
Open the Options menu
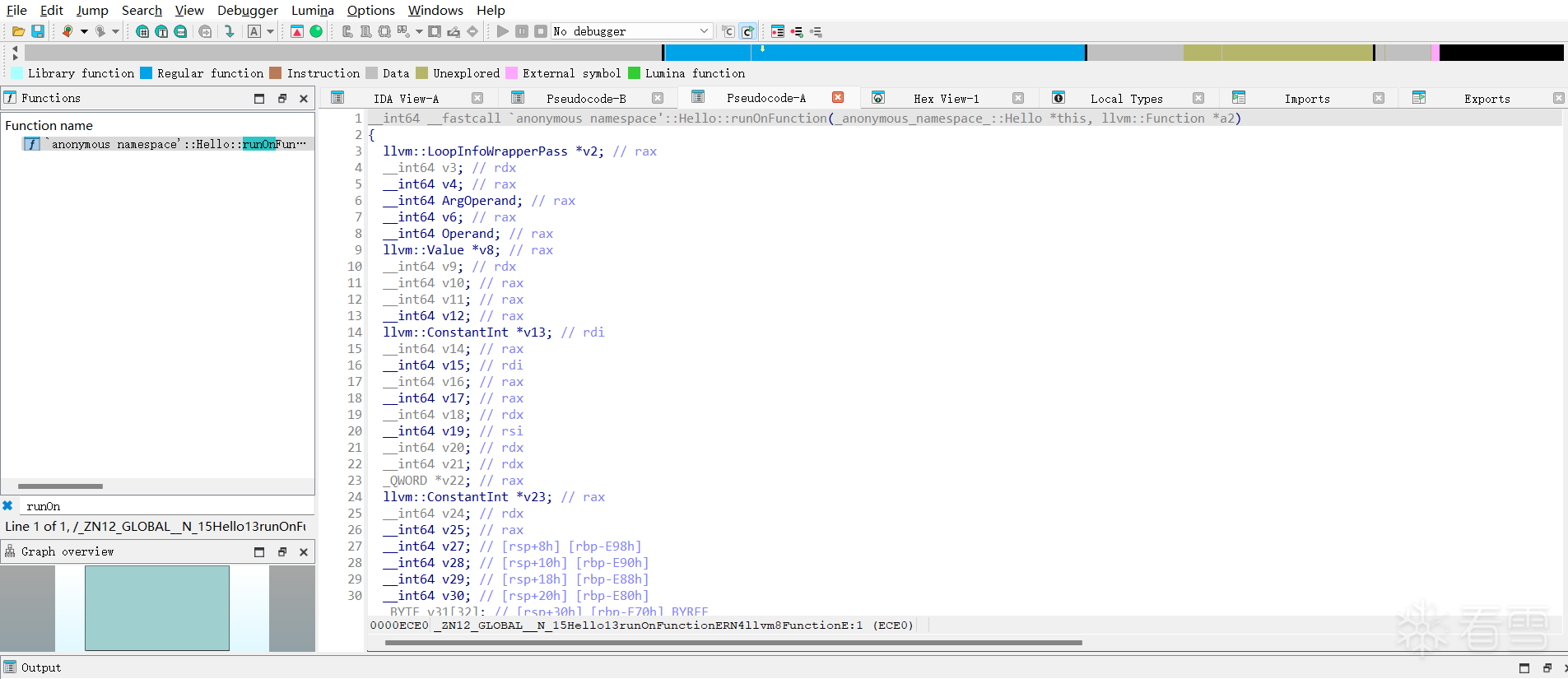[371, 10]
